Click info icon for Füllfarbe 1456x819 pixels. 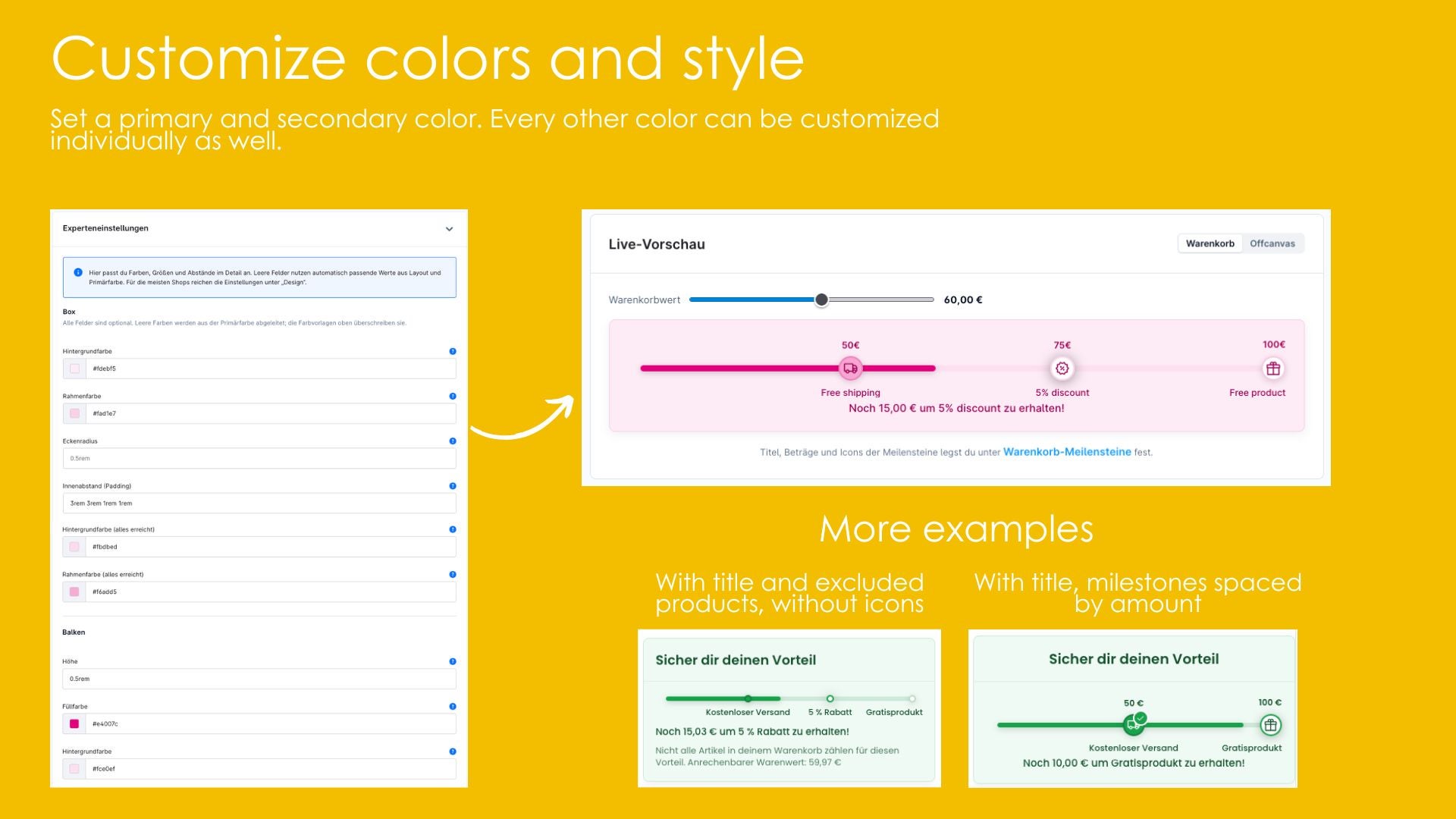pos(453,706)
